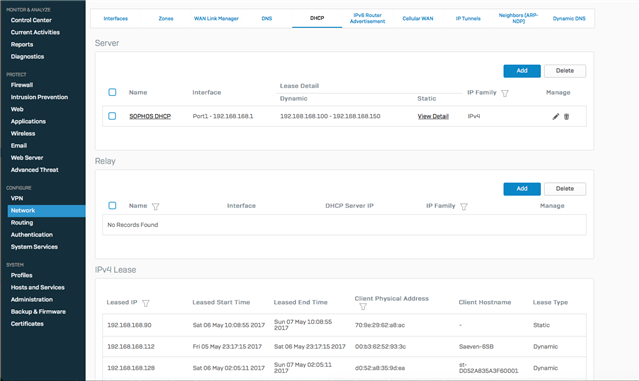Select Network in sidebar
Image resolution: width=639 pixels, height=381 pixels.
[x=46, y=211]
